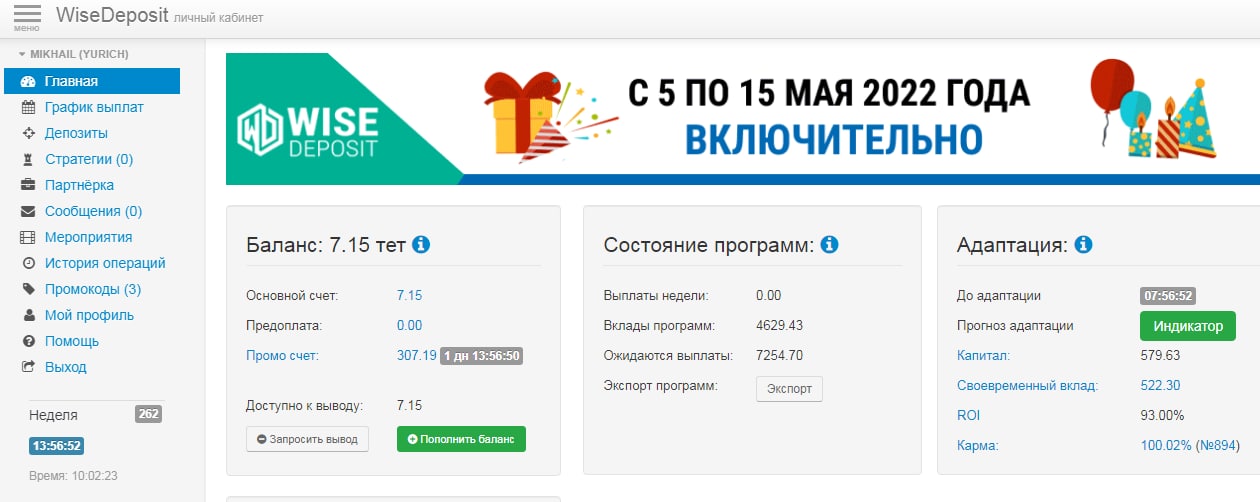Image resolution: width=1260 pixels, height=502 pixels.
Task: Click the briefcase icon for Партнёрка
Action: [x=28, y=185]
